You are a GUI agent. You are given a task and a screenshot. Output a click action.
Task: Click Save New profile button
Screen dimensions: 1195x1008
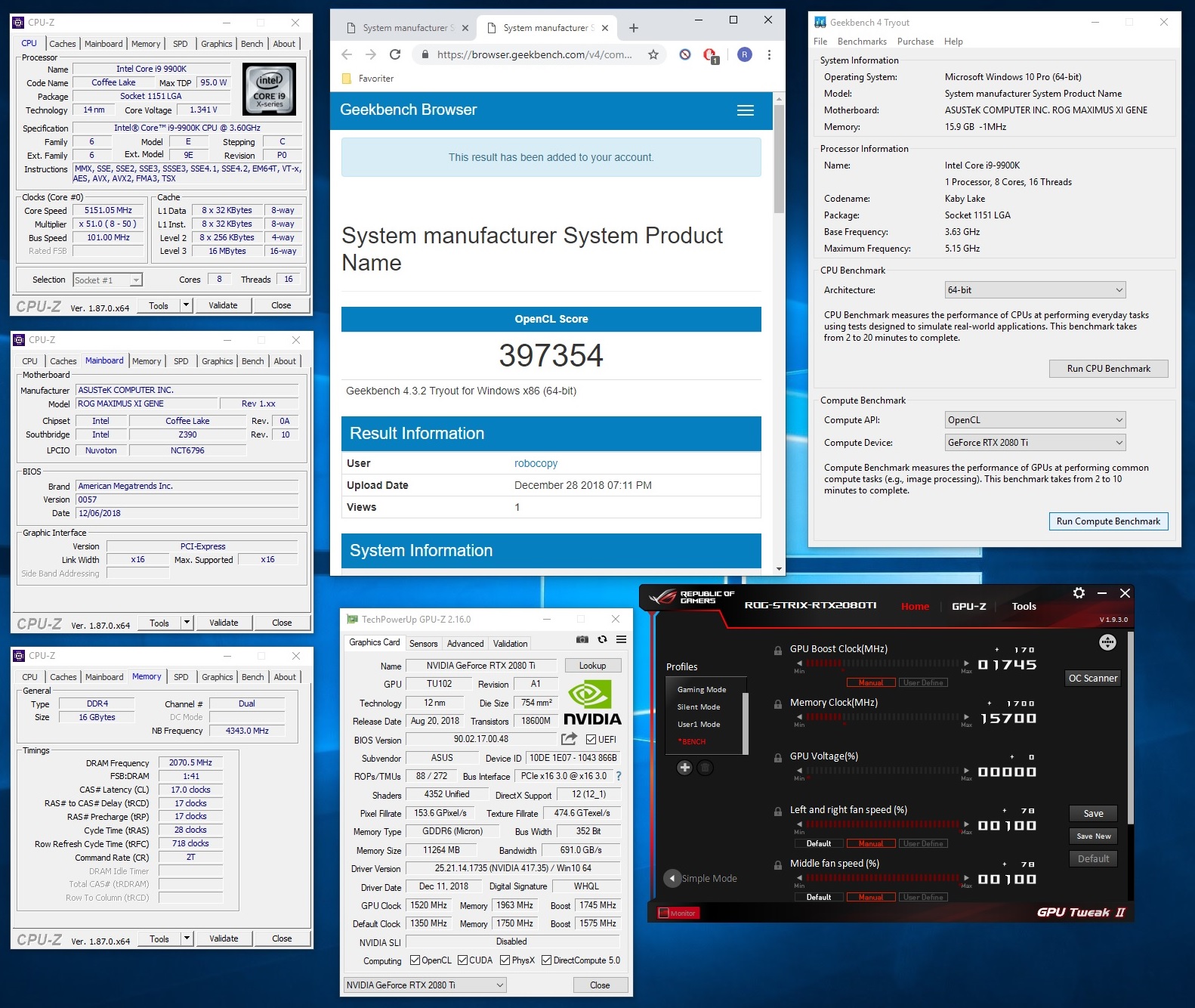pos(1093,836)
